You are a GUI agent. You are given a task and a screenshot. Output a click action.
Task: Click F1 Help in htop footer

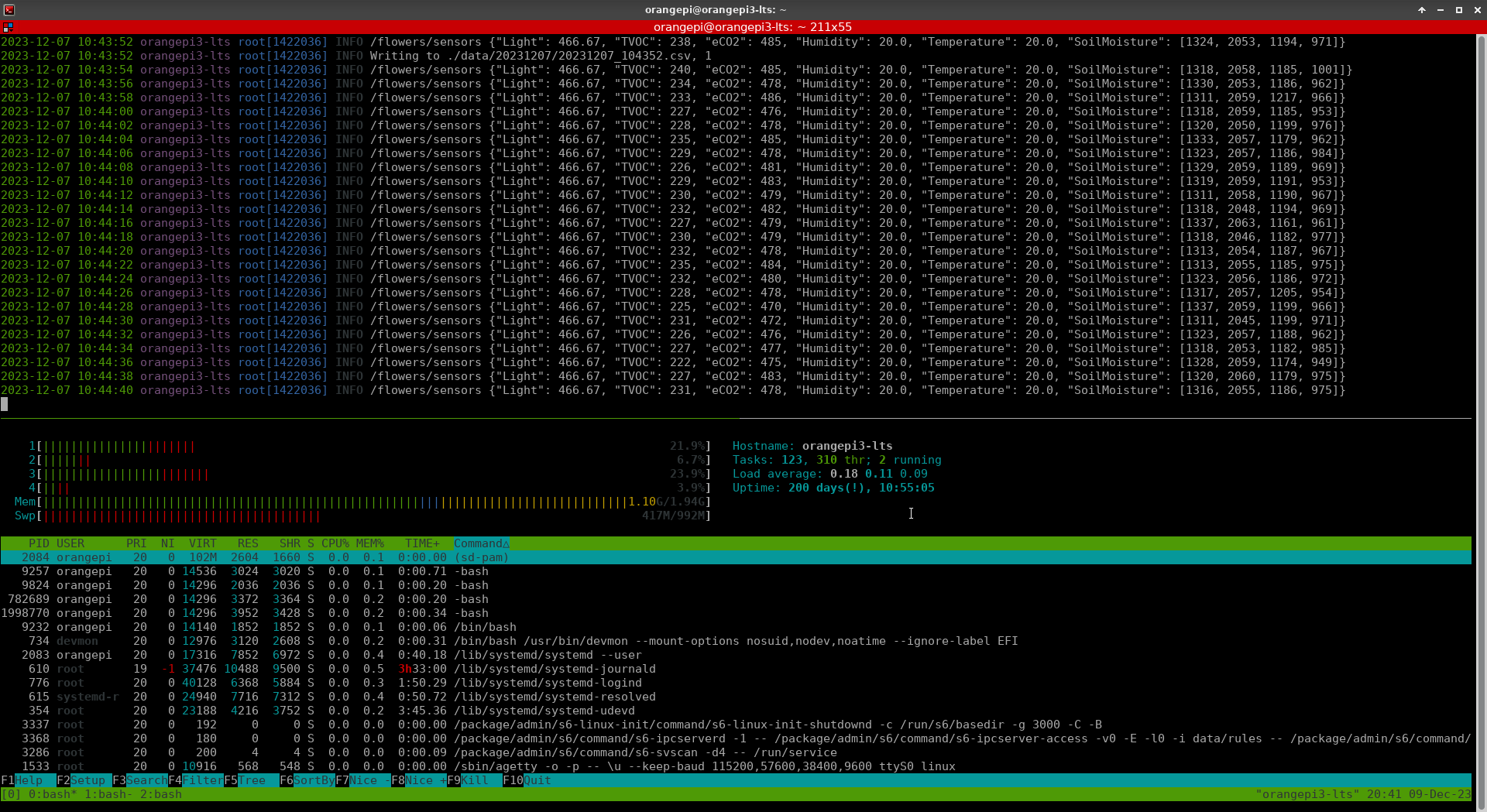click(22, 780)
